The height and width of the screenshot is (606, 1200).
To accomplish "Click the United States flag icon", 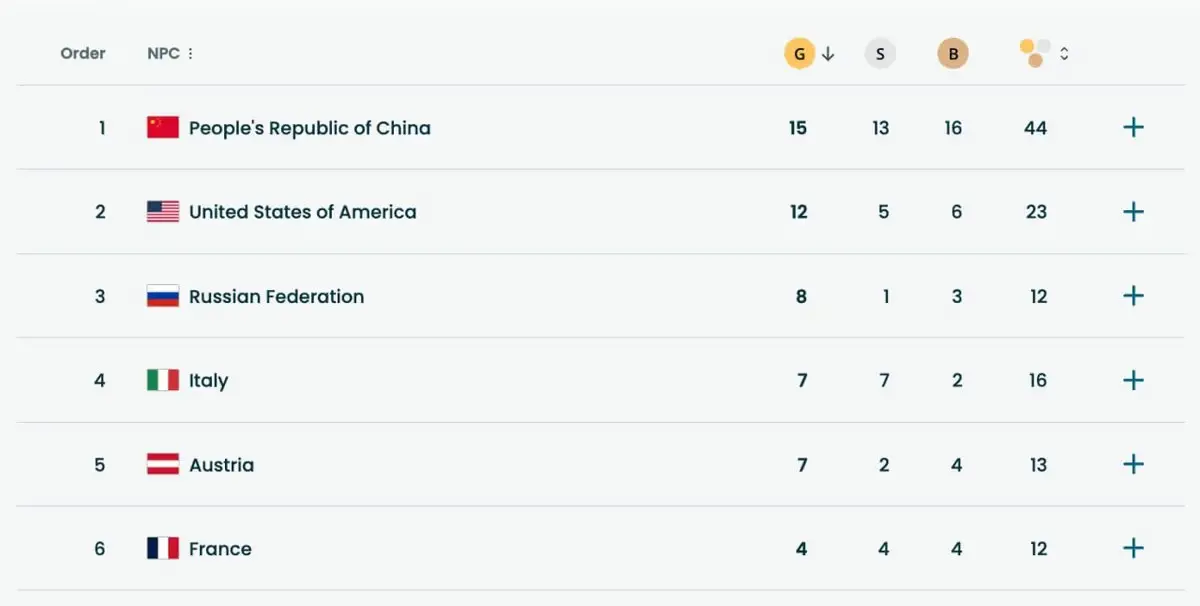I will [x=163, y=212].
